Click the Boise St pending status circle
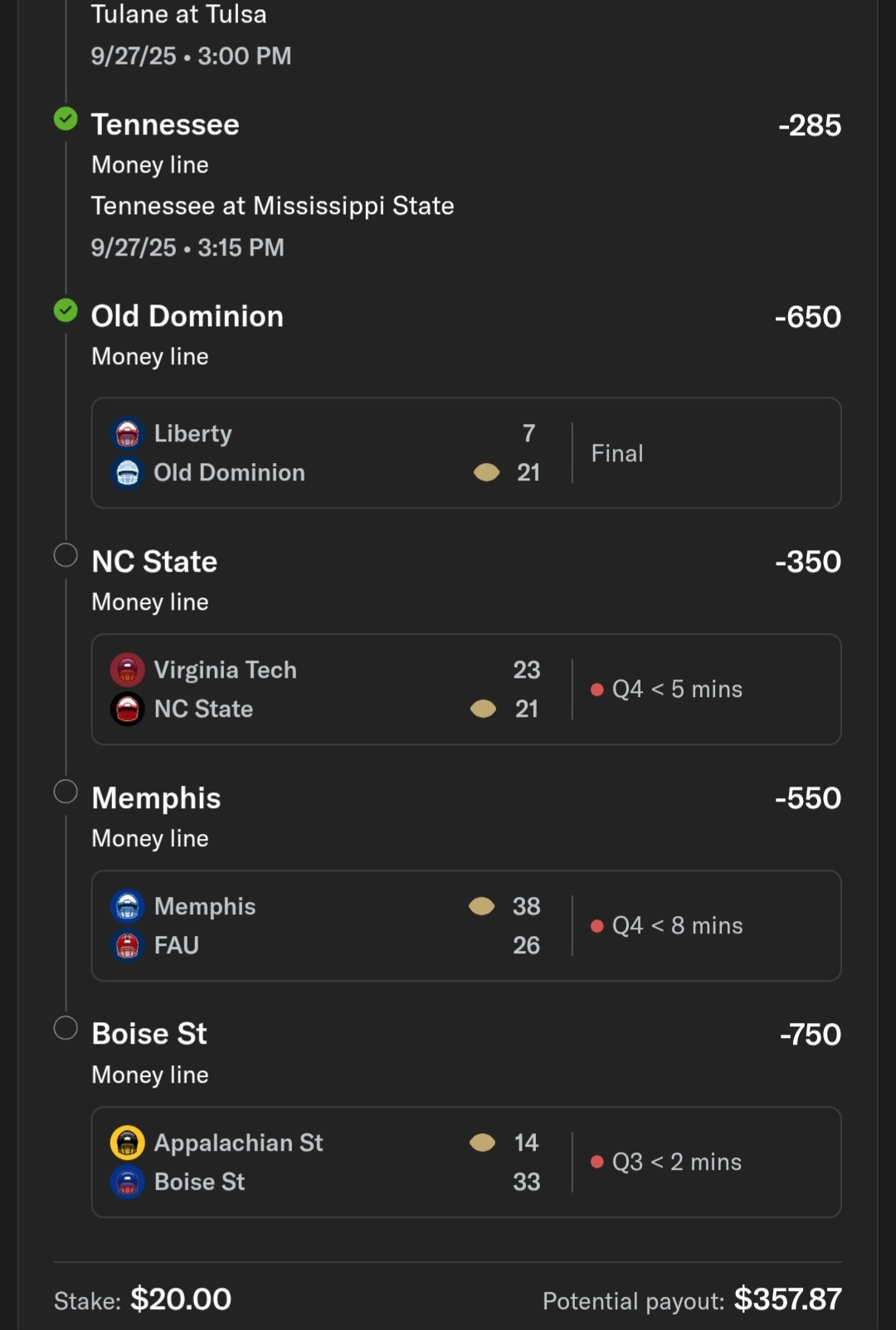The image size is (896, 1330). pyautogui.click(x=66, y=1028)
